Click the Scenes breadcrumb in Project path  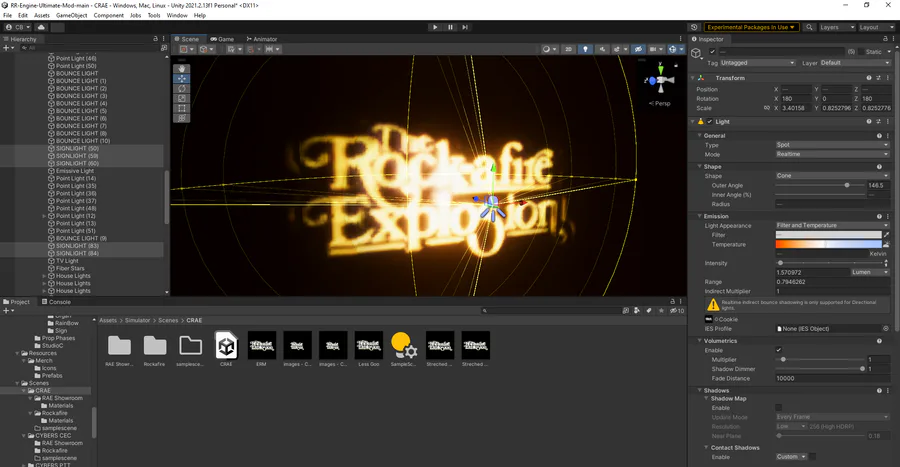[x=168, y=321]
